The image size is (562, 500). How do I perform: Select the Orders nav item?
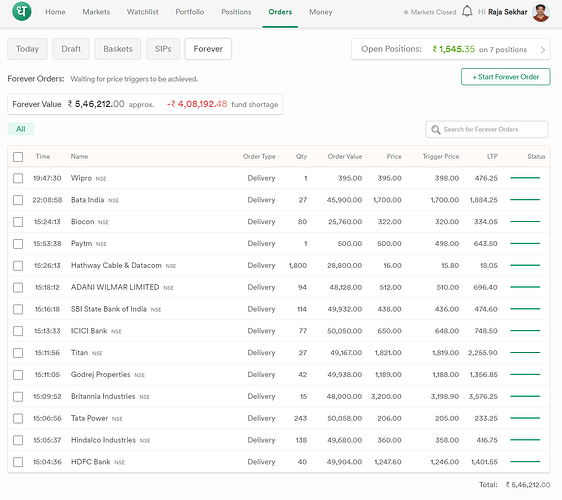tap(280, 12)
